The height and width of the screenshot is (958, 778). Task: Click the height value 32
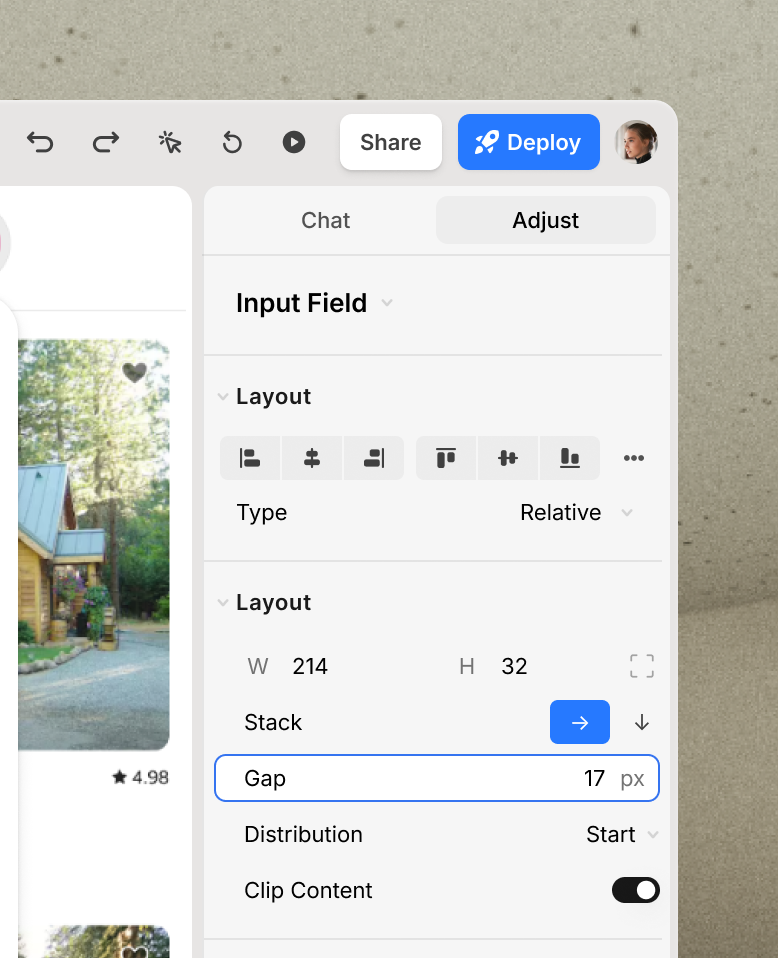pyautogui.click(x=514, y=667)
